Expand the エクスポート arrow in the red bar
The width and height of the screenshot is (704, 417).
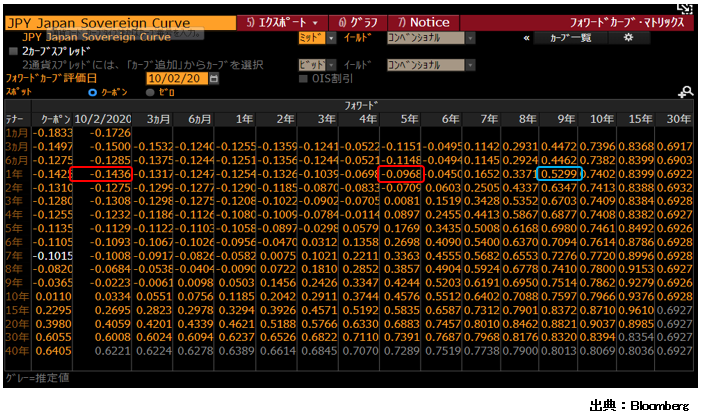point(315,23)
